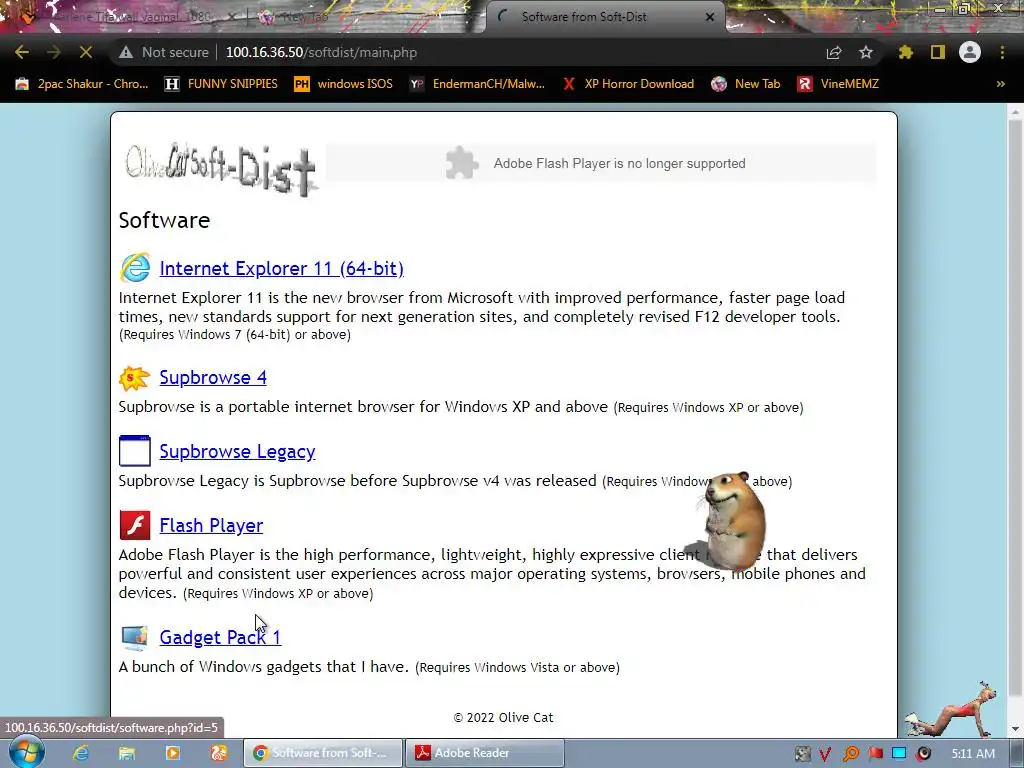Image resolution: width=1024 pixels, height=768 pixels.
Task: Click the orange magnifier tray icon
Action: tap(851, 754)
